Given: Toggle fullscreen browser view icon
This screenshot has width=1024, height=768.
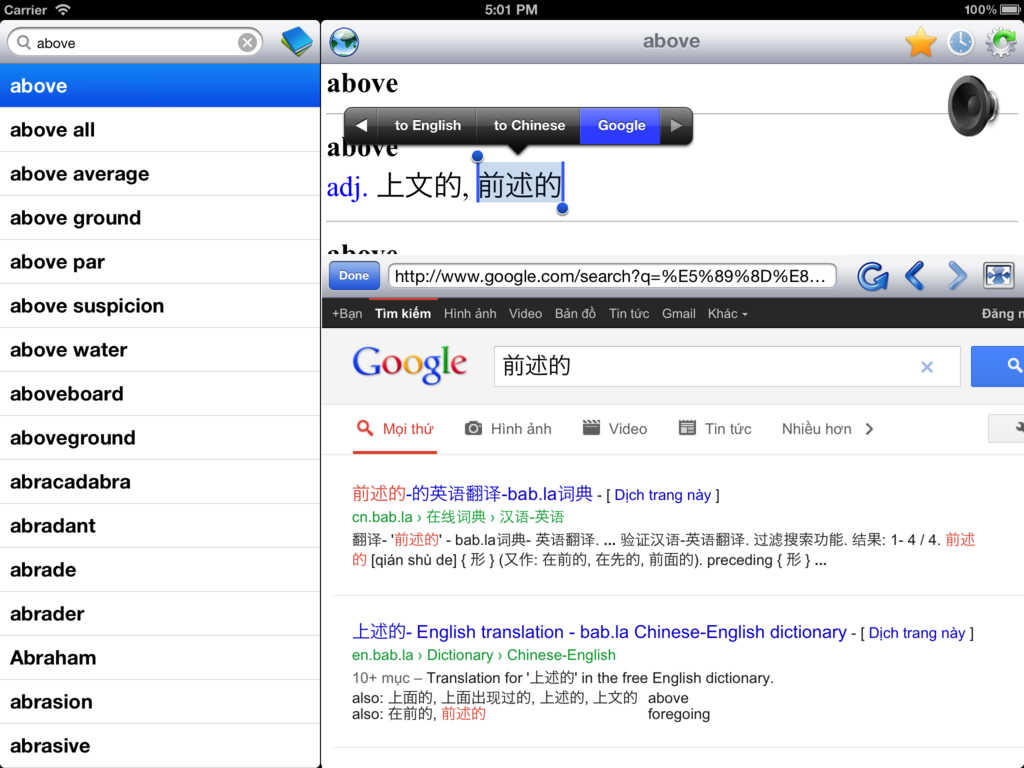Looking at the screenshot, I should point(999,276).
